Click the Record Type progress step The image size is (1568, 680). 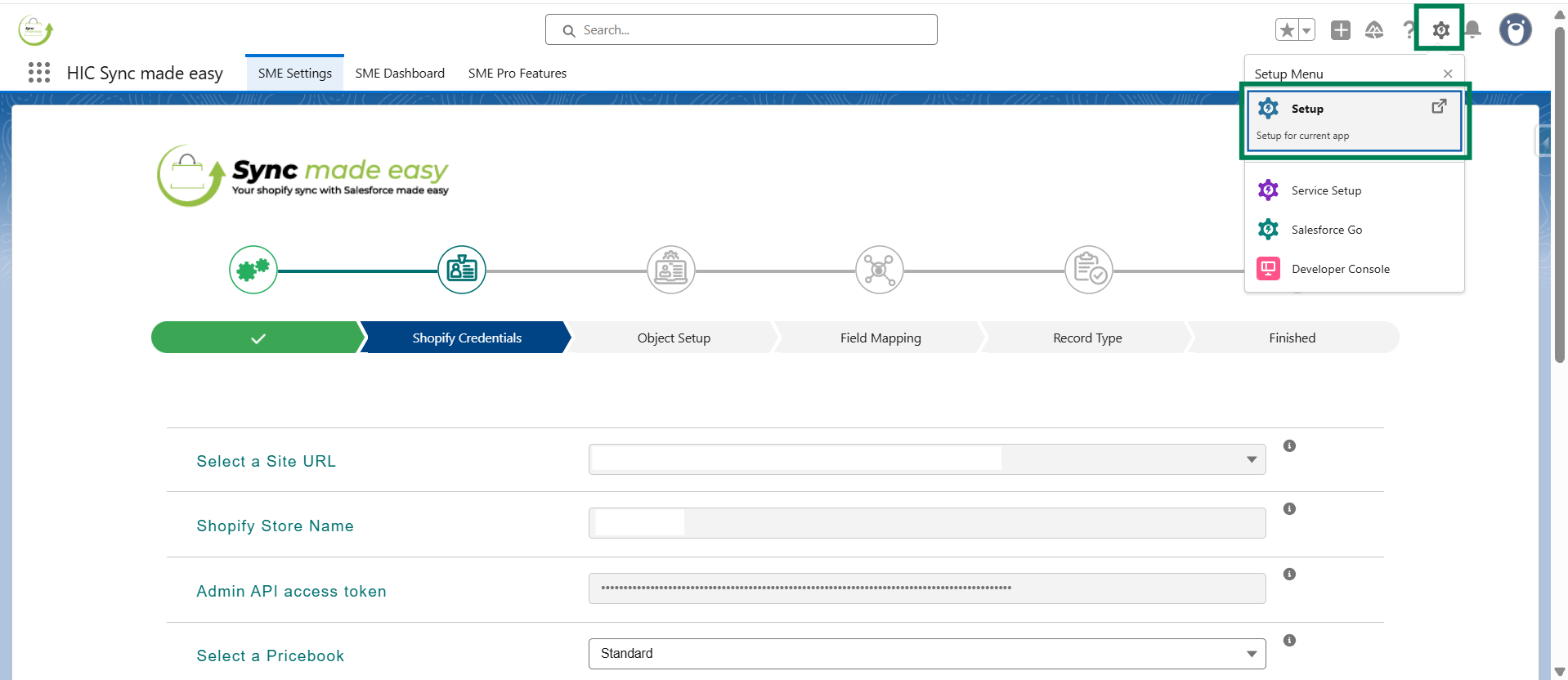pyautogui.click(x=1086, y=338)
